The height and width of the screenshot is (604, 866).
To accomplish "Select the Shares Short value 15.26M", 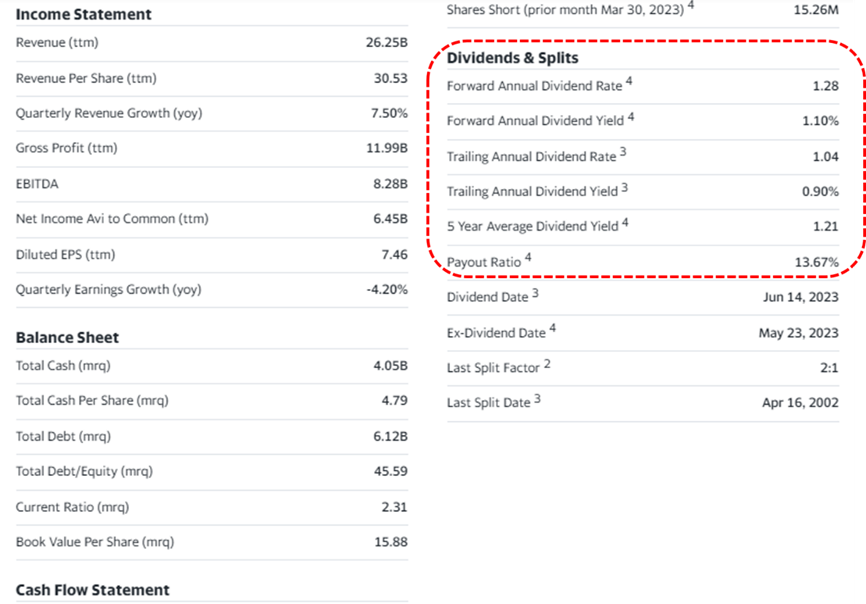I will 815,9.
